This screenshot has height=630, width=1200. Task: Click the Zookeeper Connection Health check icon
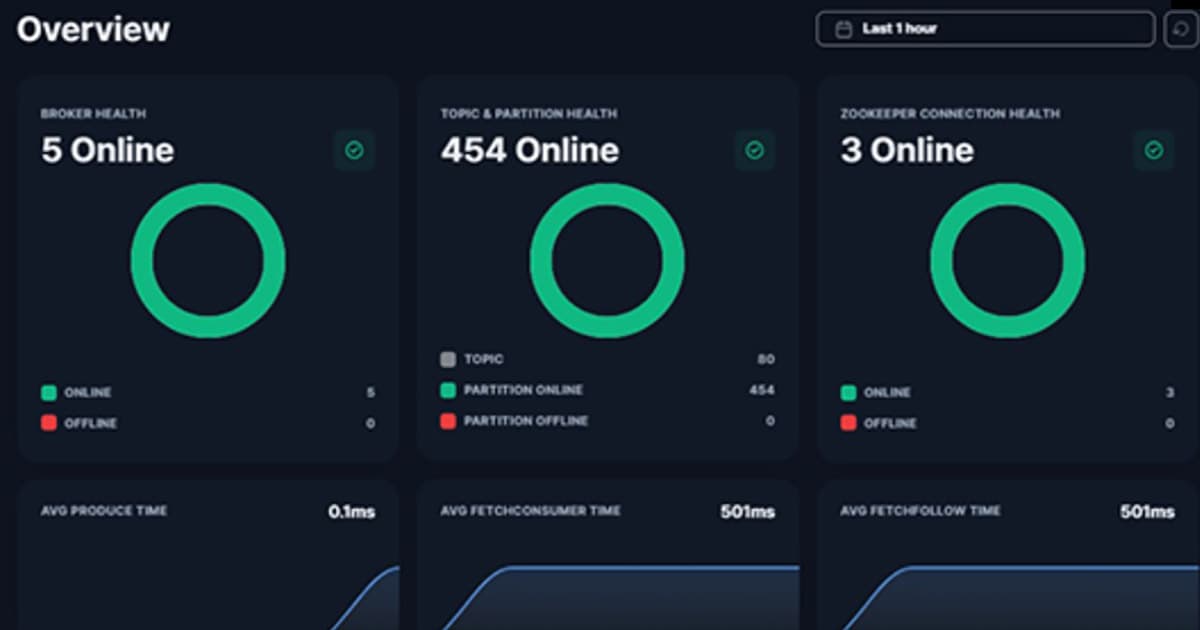click(1155, 151)
